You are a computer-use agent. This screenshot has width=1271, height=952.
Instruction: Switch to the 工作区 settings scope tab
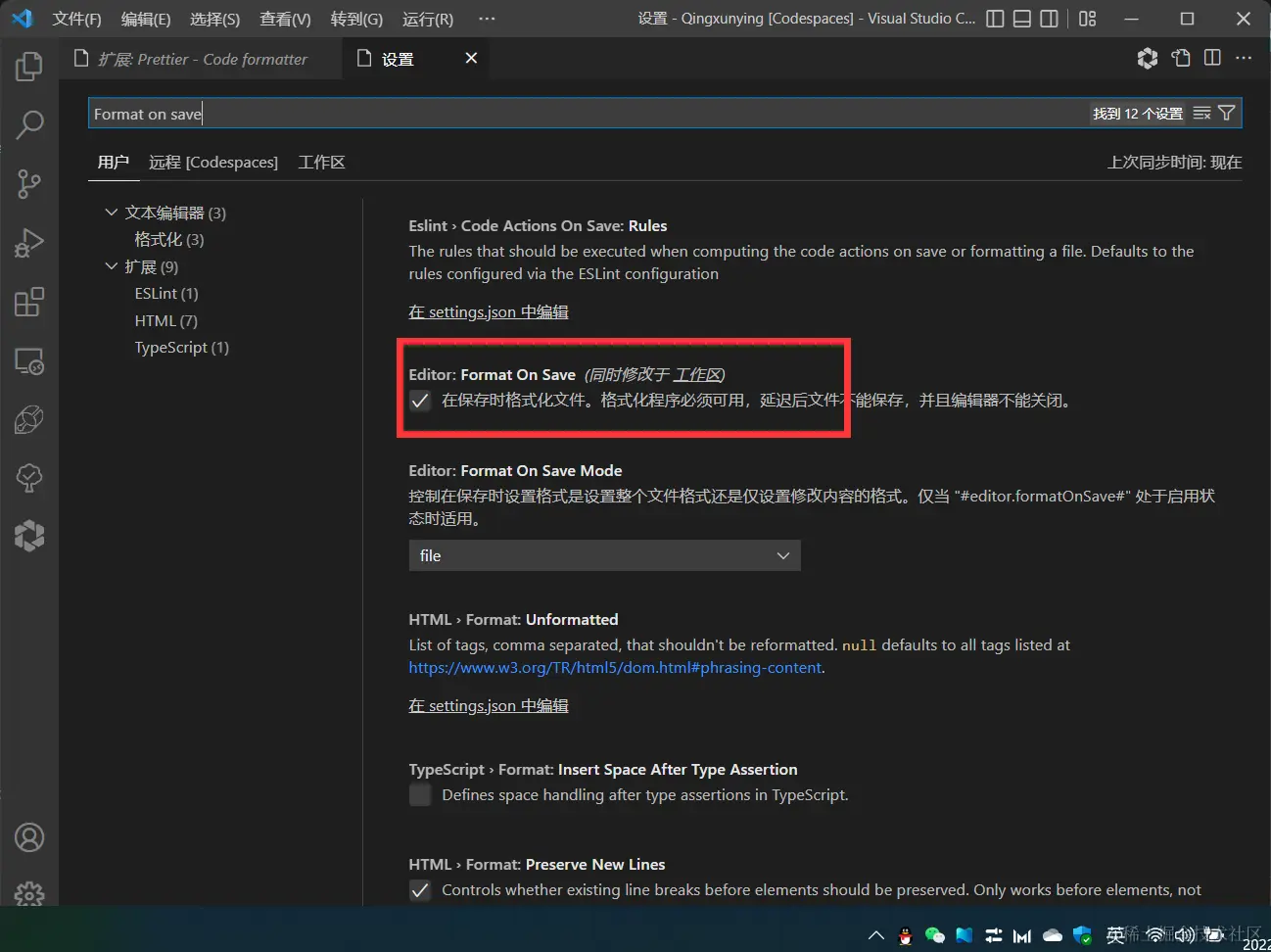pos(321,163)
